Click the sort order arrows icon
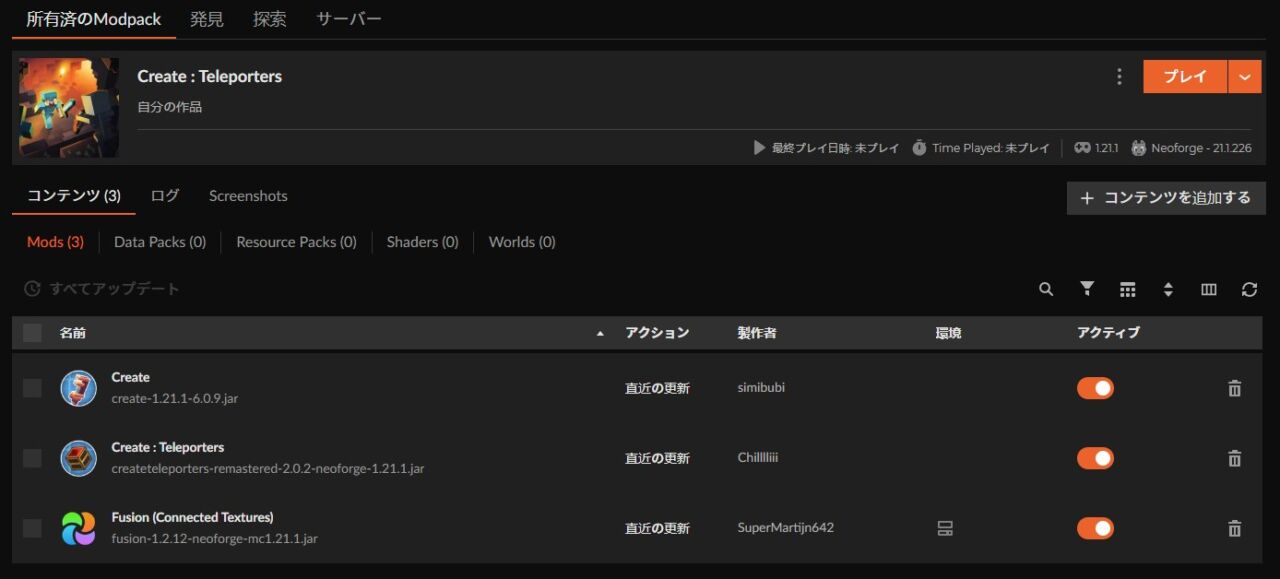 click(1168, 289)
